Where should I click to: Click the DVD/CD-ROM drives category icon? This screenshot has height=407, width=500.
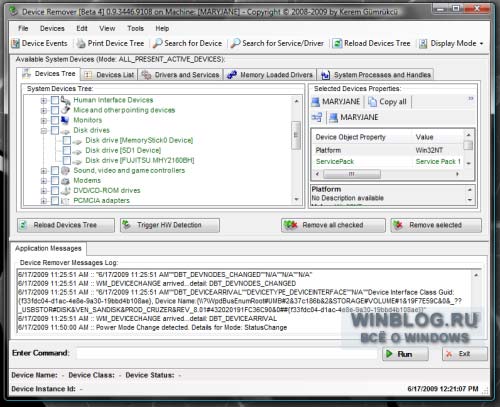click(65, 191)
